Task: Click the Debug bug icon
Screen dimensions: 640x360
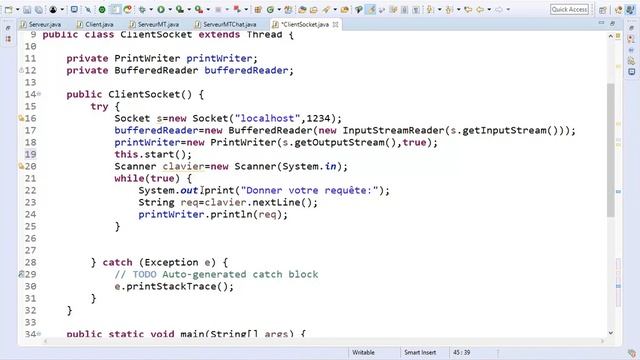Action: pyautogui.click(x=142, y=9)
